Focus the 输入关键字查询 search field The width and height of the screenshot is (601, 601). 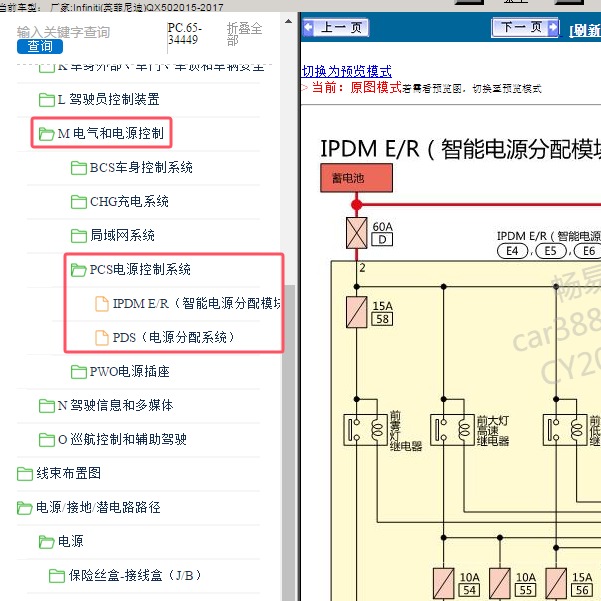pyautogui.click(x=63, y=32)
